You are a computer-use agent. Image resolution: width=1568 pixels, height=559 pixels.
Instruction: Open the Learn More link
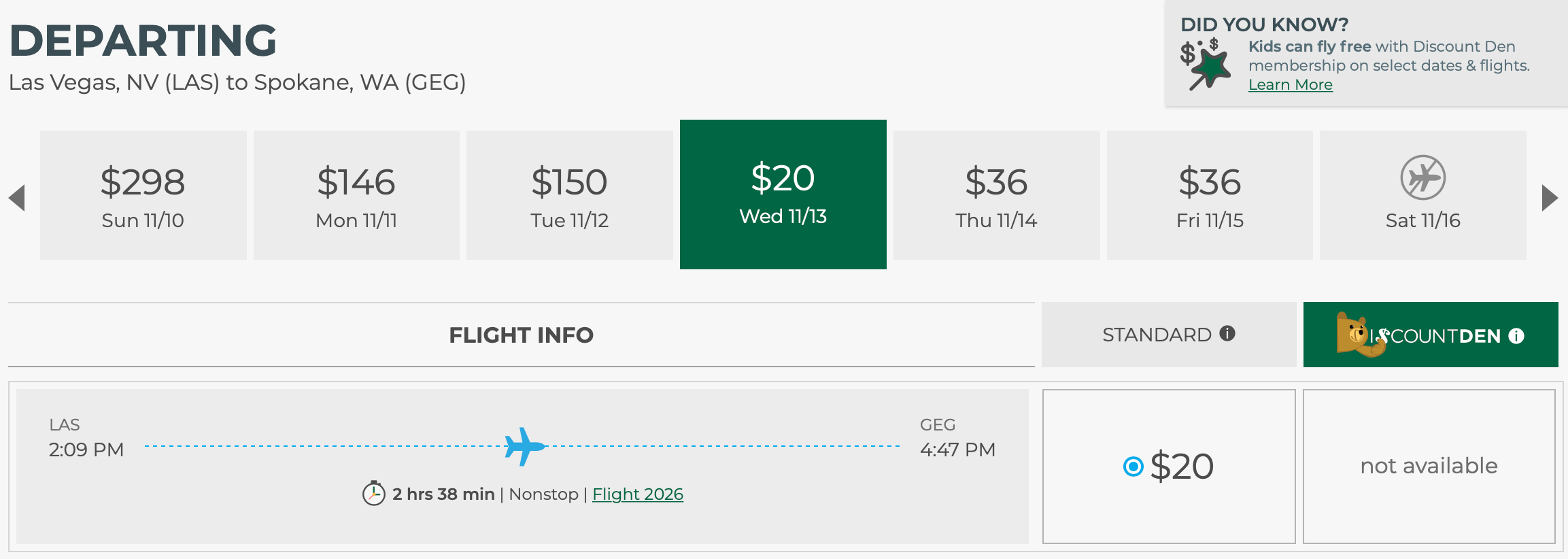coord(1290,85)
